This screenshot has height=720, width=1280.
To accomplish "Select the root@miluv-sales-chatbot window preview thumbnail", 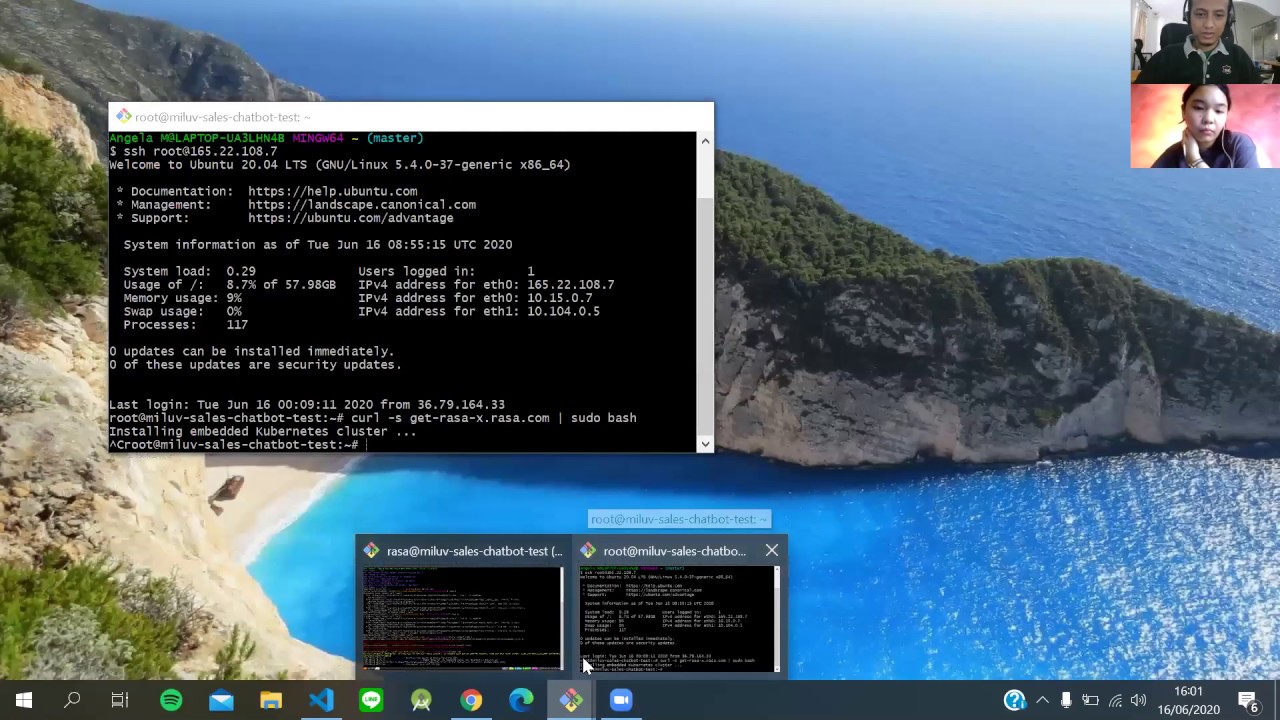I will [x=678, y=618].
